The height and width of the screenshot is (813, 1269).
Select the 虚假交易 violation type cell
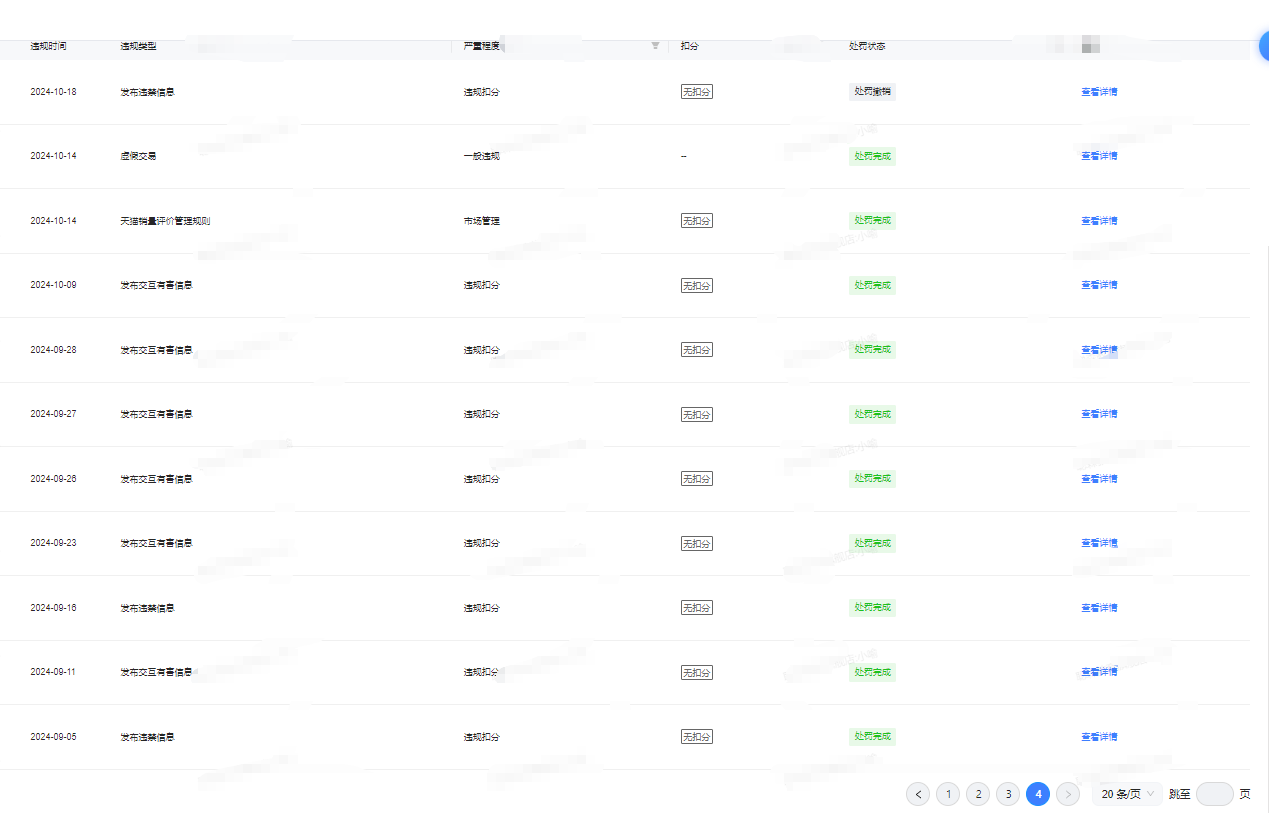pos(138,156)
